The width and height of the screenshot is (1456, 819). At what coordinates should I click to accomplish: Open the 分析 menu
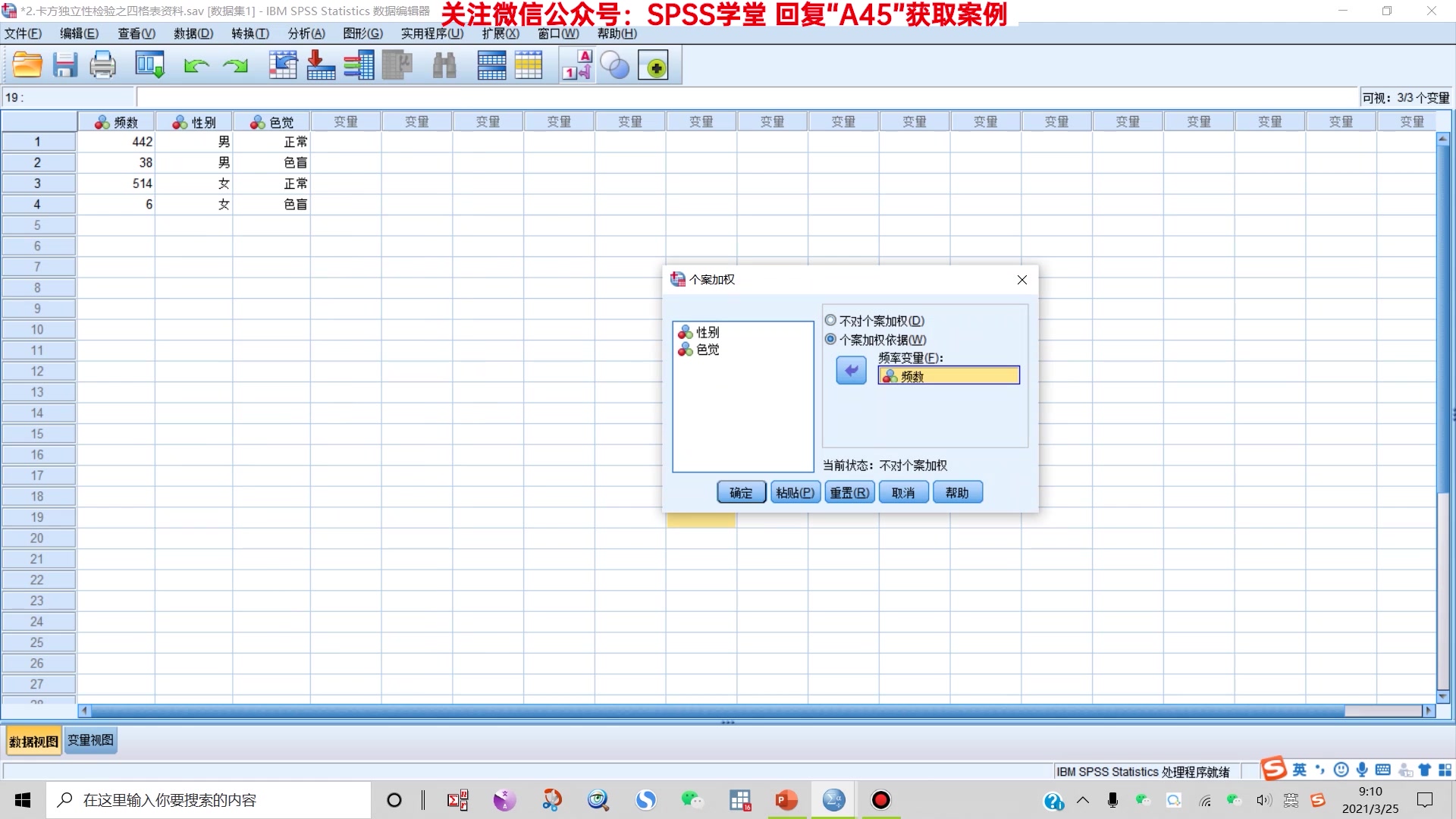pyautogui.click(x=306, y=33)
